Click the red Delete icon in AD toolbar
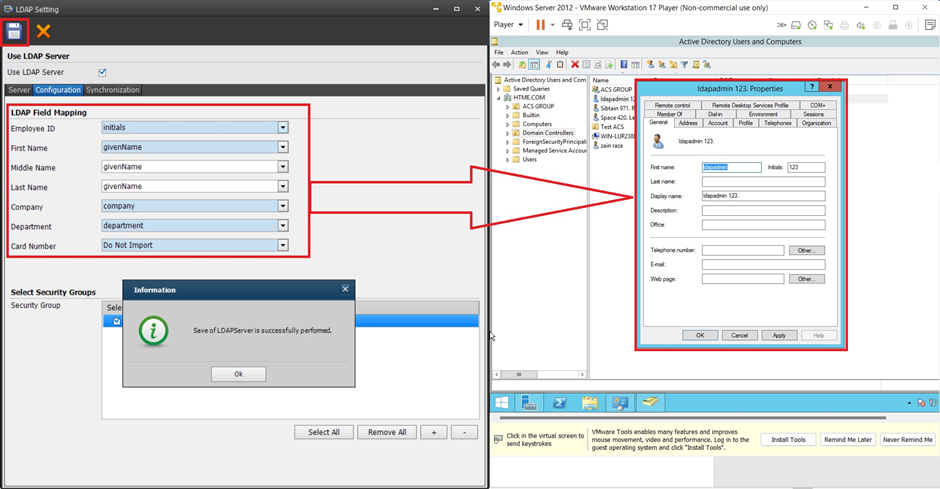 574,65
